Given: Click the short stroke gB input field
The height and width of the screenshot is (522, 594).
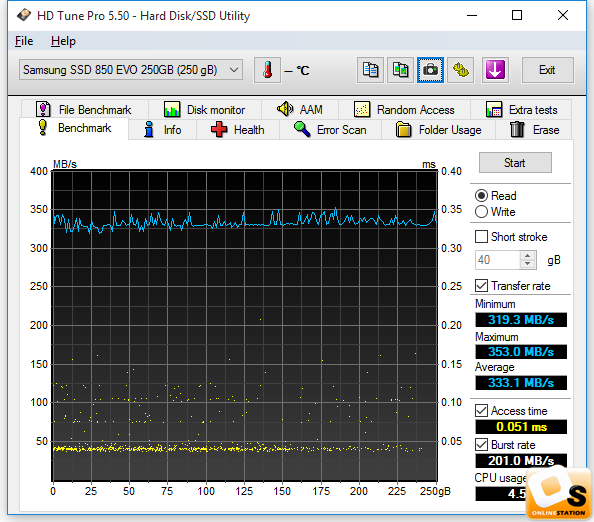Looking at the screenshot, I should coord(498,260).
